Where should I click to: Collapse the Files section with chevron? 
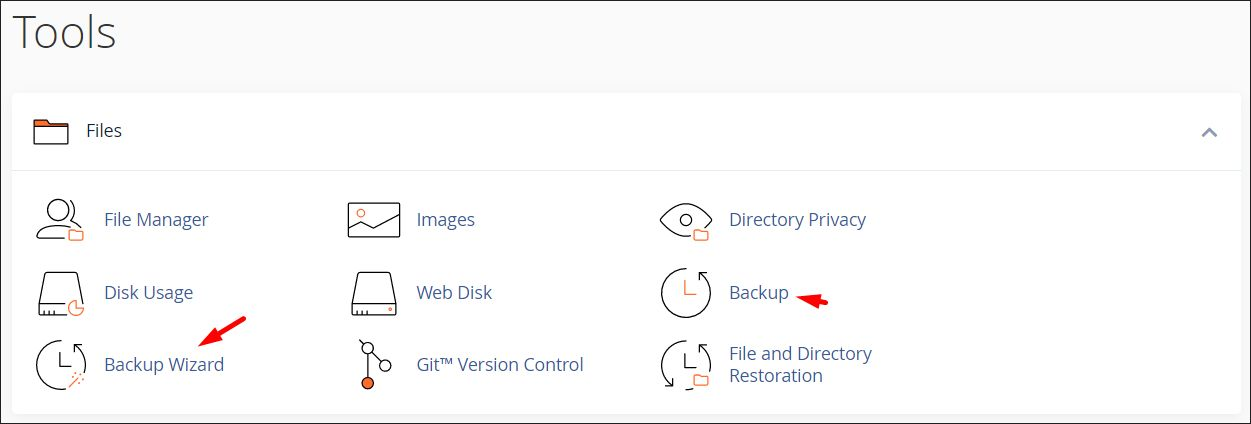pos(1209,132)
